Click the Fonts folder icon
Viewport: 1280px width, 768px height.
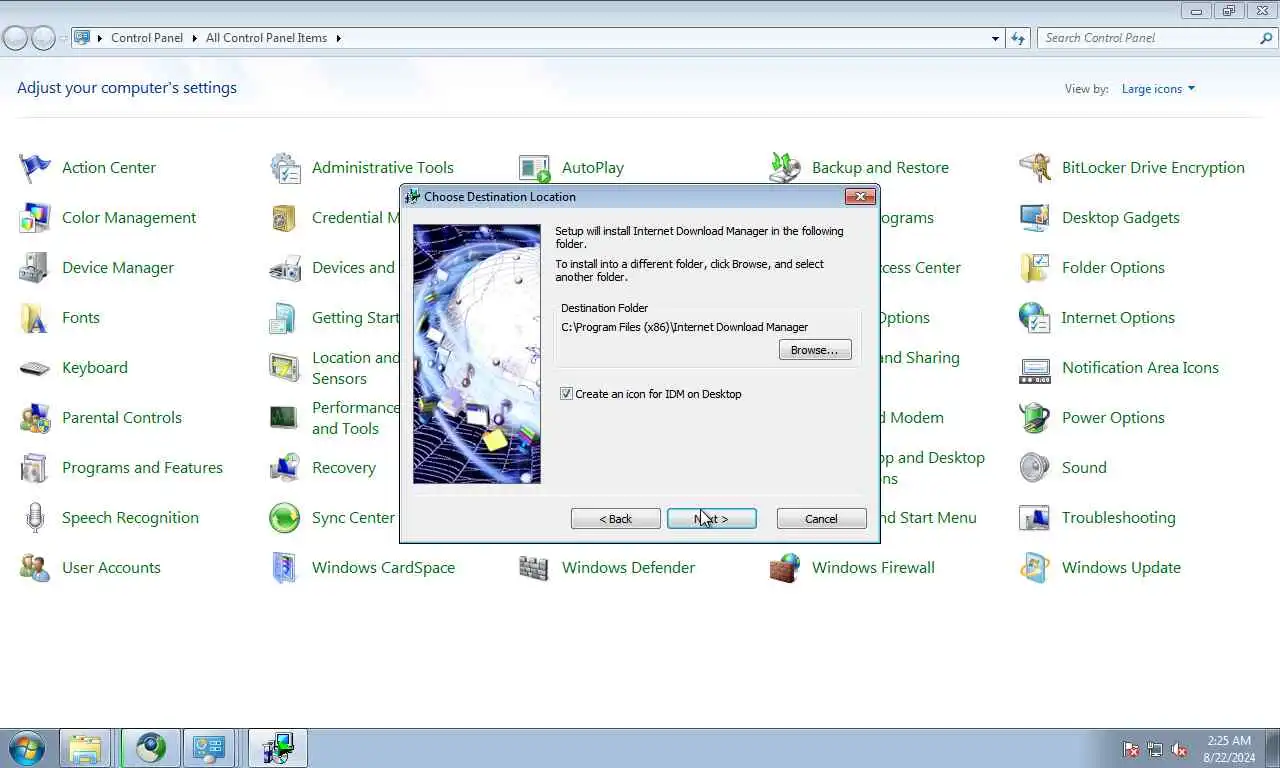[x=35, y=318]
